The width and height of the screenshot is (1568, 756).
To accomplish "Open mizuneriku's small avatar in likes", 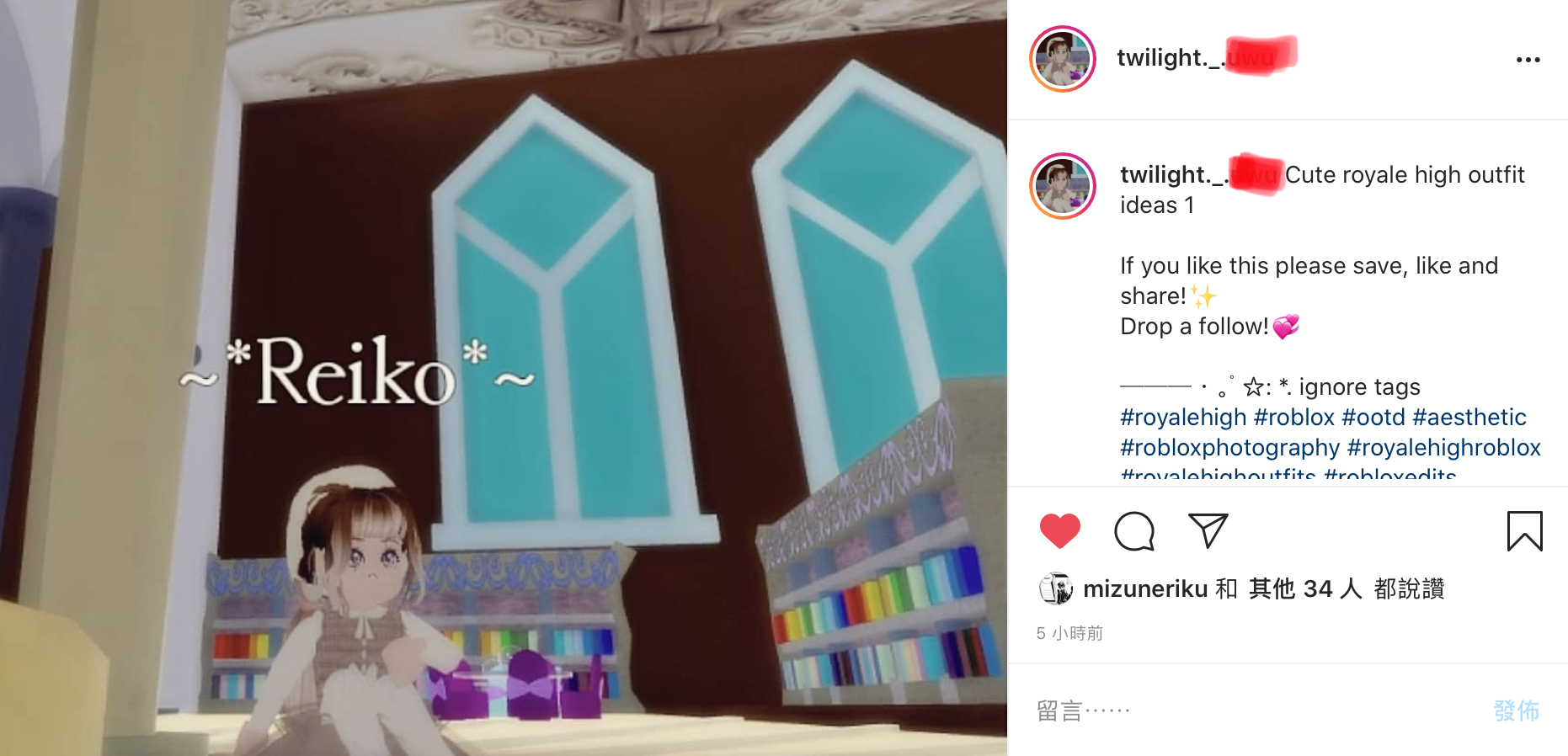I will (x=1056, y=588).
